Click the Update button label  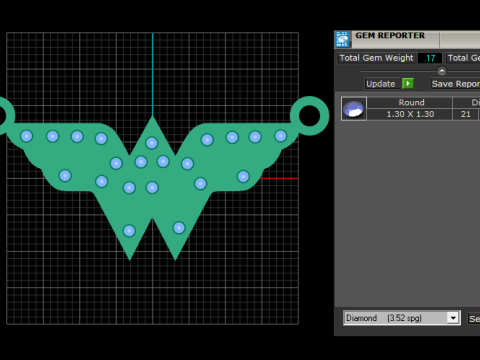click(x=381, y=84)
